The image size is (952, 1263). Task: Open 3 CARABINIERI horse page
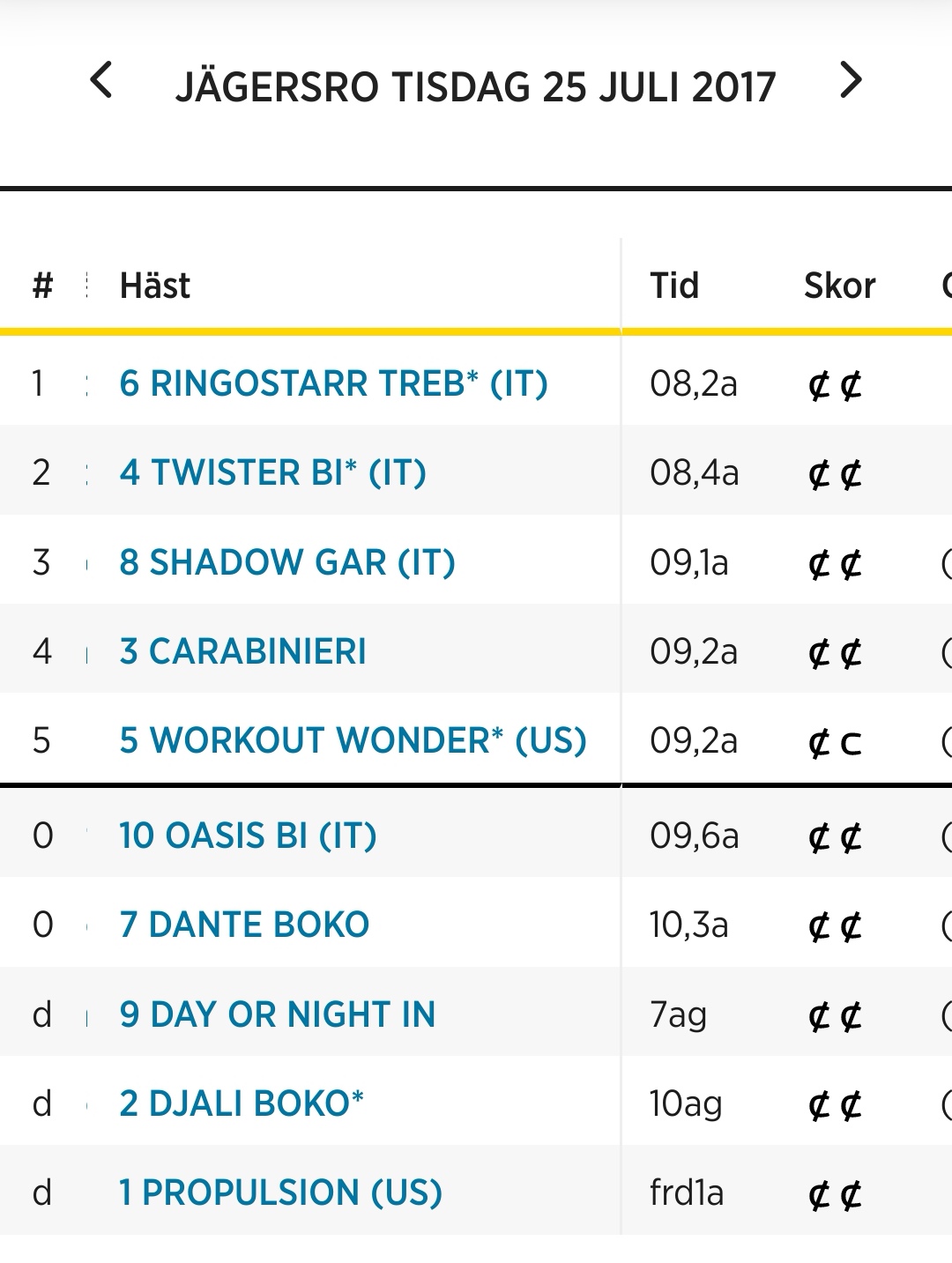(242, 651)
